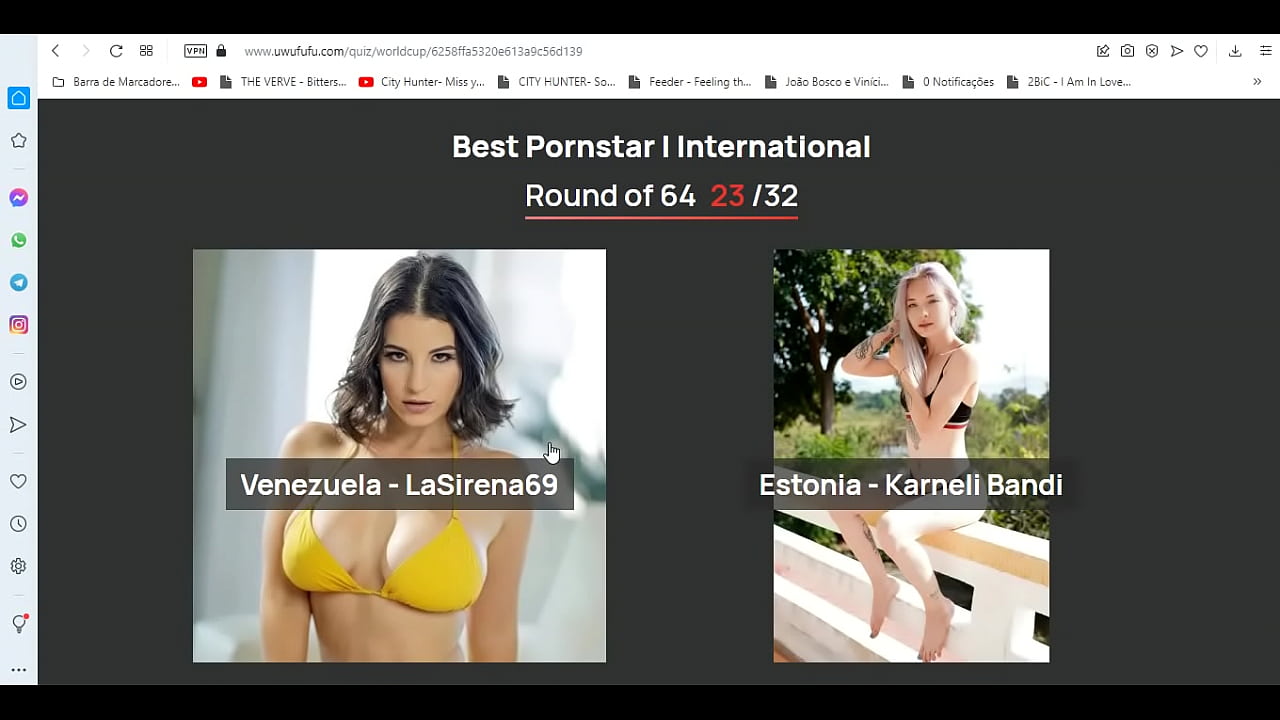Image resolution: width=1280 pixels, height=720 pixels.
Task: Open the 0 Notificações bookmark
Action: click(948, 82)
